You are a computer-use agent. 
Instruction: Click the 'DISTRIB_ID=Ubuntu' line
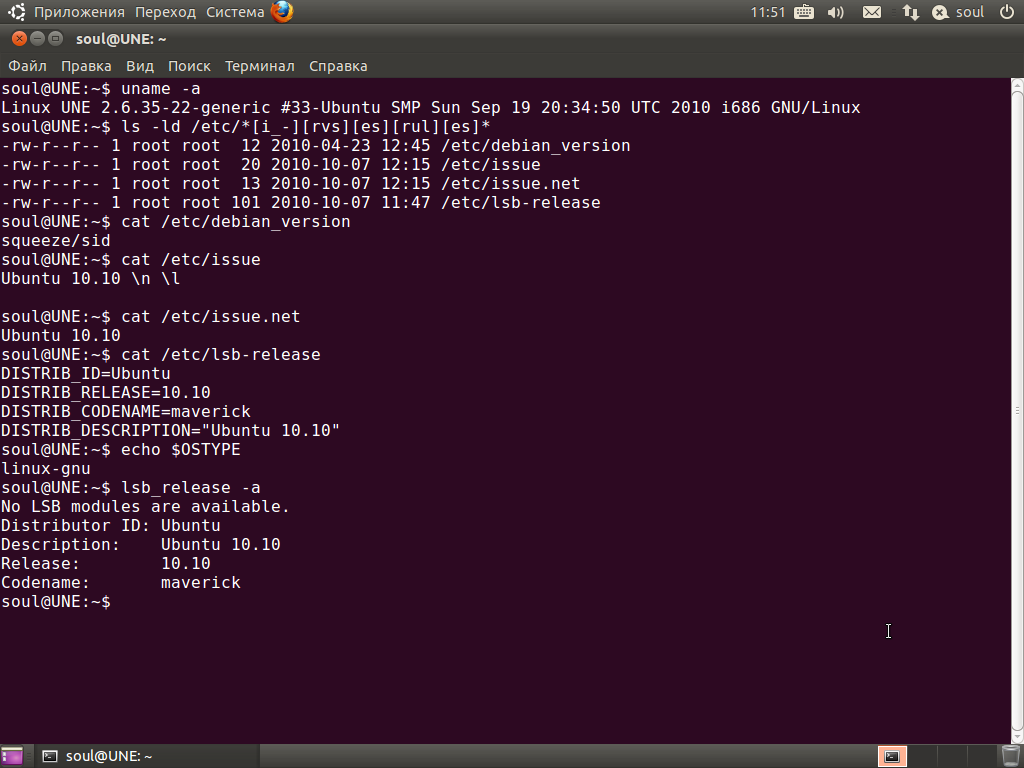86,374
